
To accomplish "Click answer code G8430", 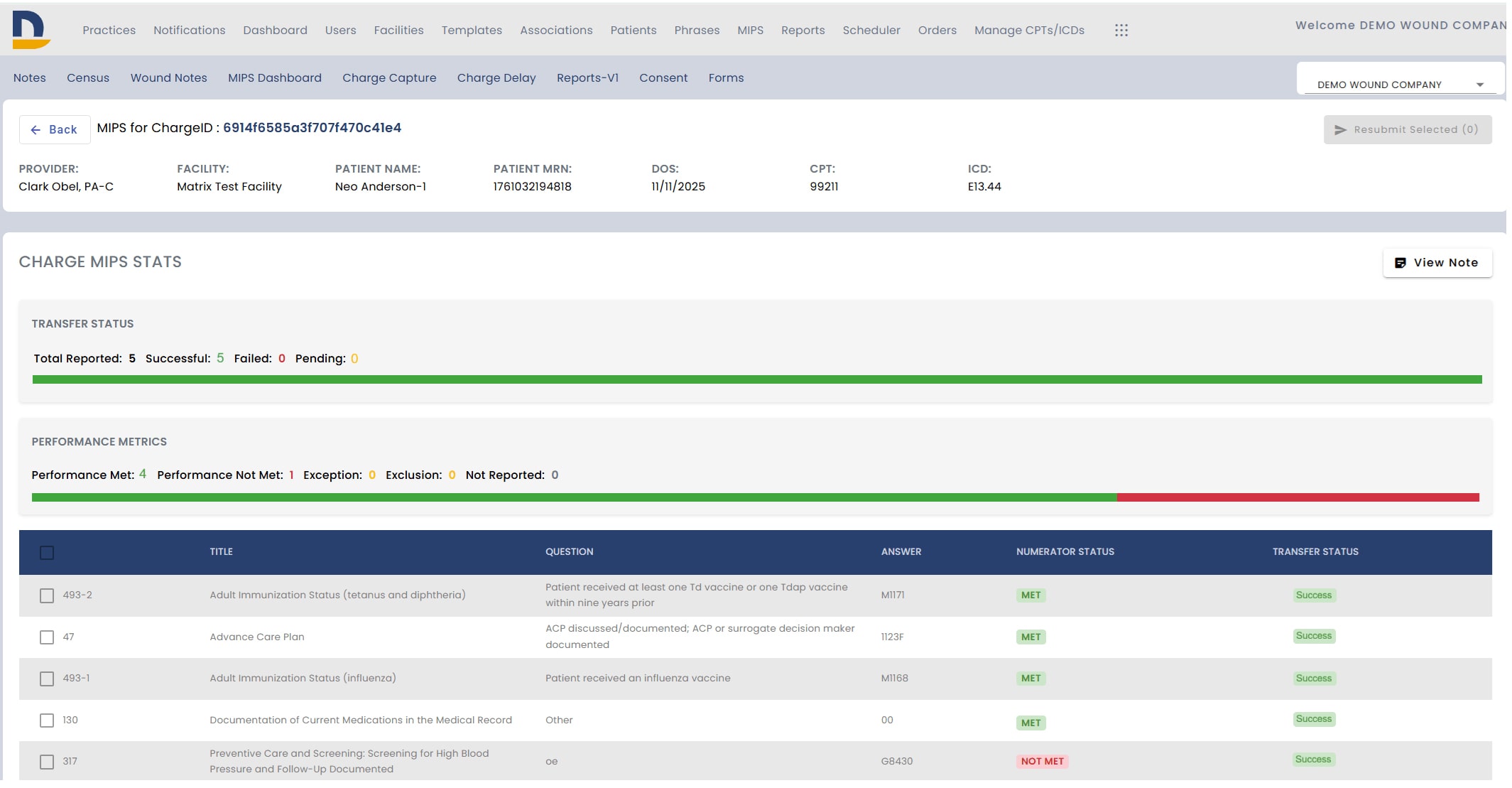I will 896,761.
